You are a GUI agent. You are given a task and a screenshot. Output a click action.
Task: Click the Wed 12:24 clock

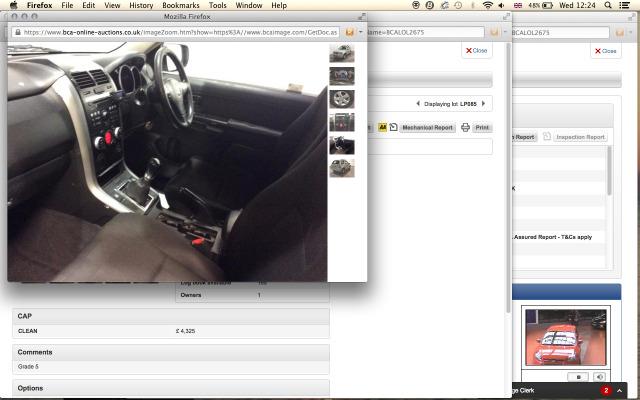click(x=577, y=5)
